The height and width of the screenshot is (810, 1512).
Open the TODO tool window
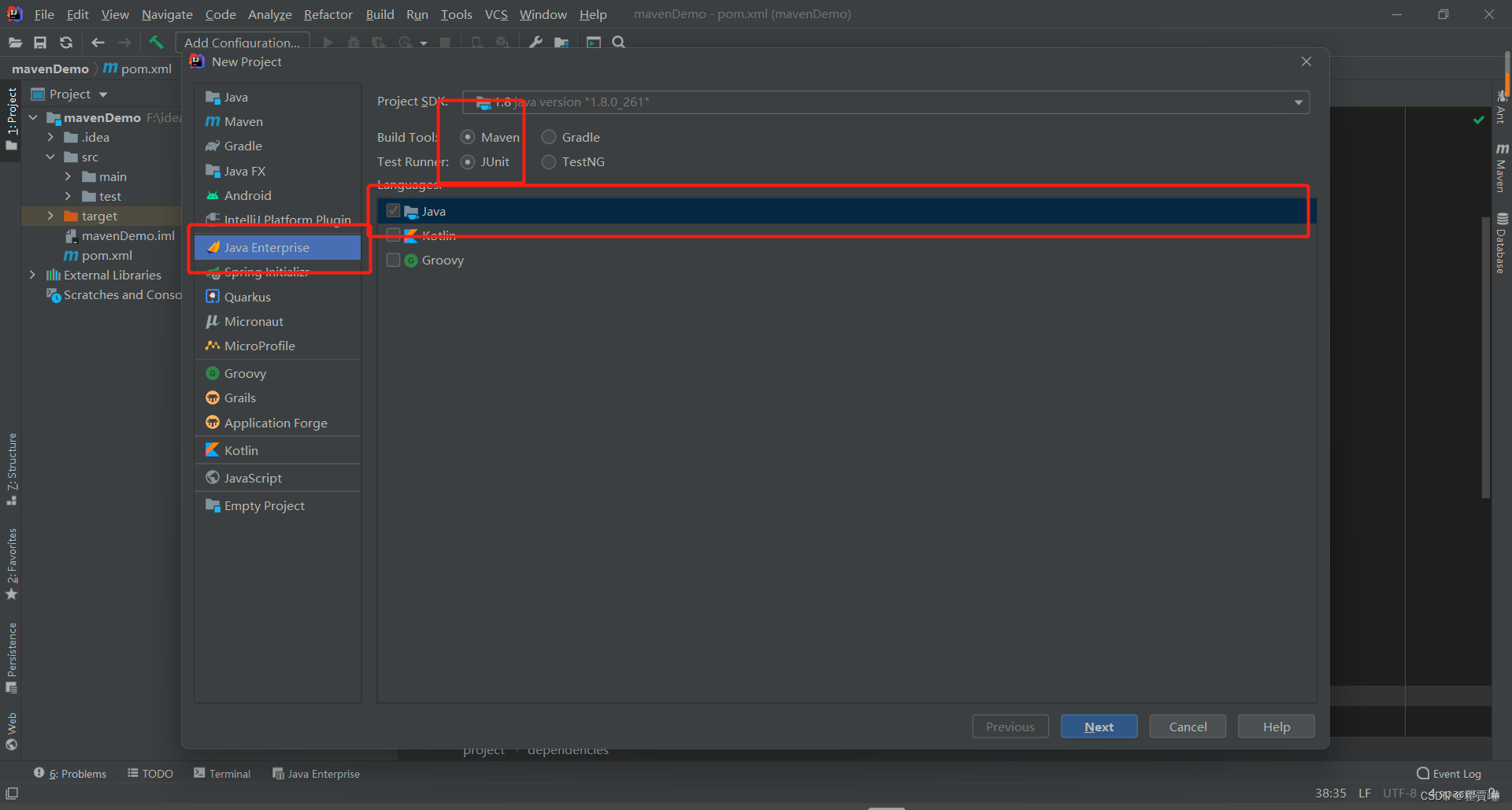150,774
